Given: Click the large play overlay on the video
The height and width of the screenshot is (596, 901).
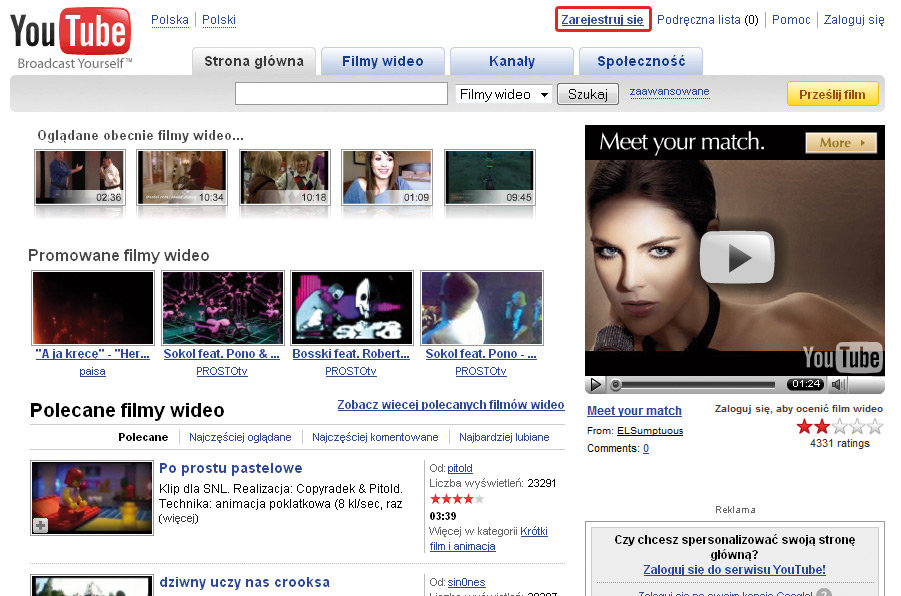Looking at the screenshot, I should click(x=736, y=257).
